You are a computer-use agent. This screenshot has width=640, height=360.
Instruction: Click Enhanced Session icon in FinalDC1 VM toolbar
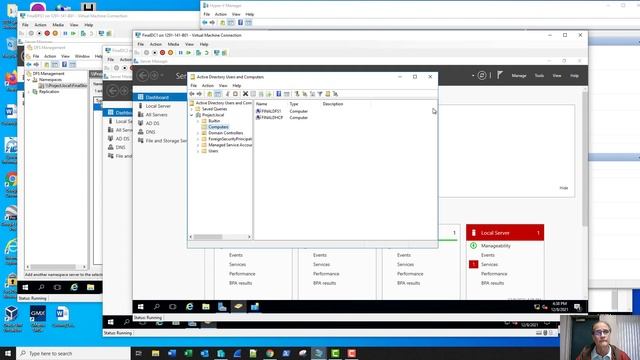[x=216, y=53]
